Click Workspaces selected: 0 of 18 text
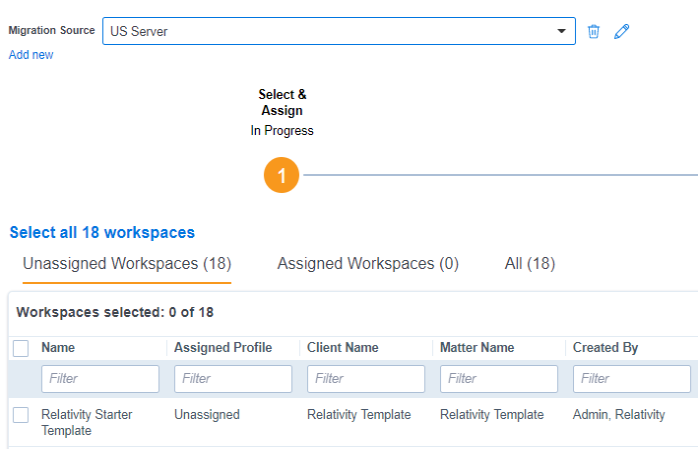Image resolution: width=698 pixels, height=449 pixels. pyautogui.click(x=115, y=312)
